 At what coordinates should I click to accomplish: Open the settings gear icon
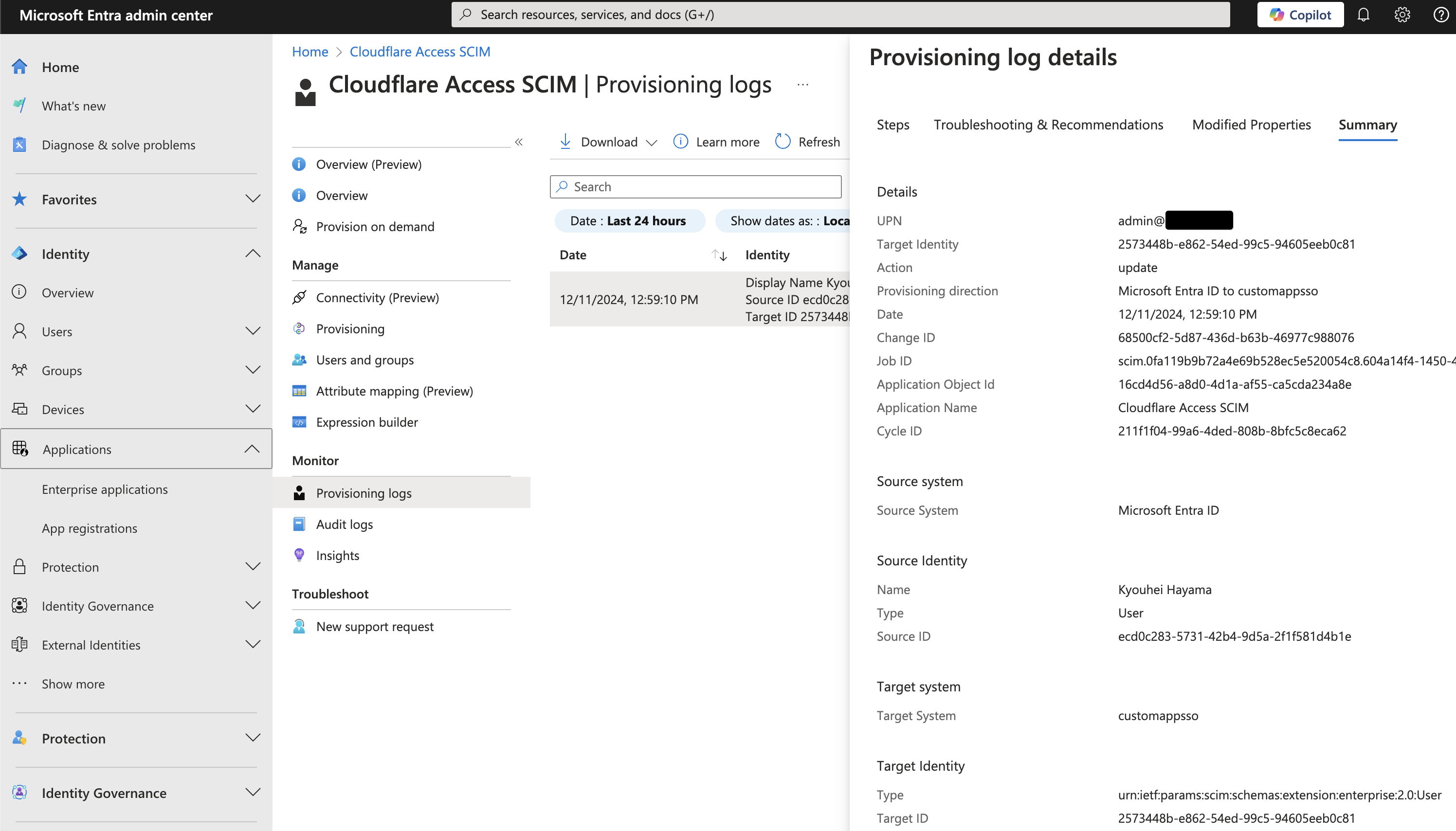(1402, 15)
